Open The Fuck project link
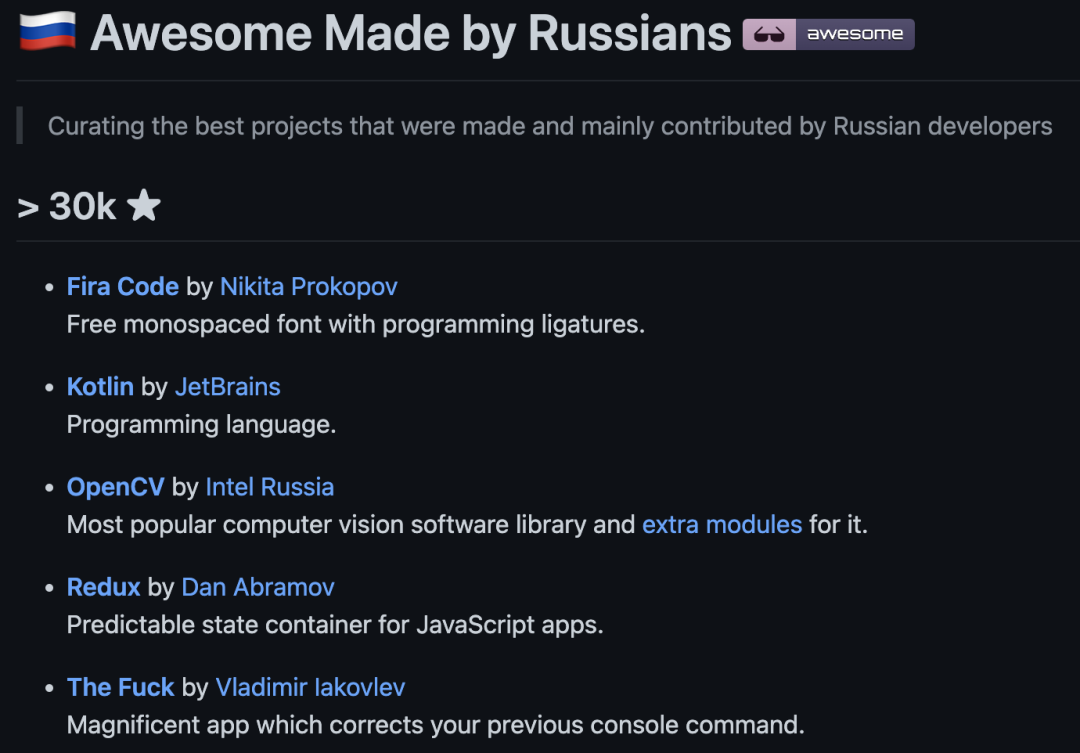Image resolution: width=1080 pixels, height=753 pixels. tap(120, 688)
